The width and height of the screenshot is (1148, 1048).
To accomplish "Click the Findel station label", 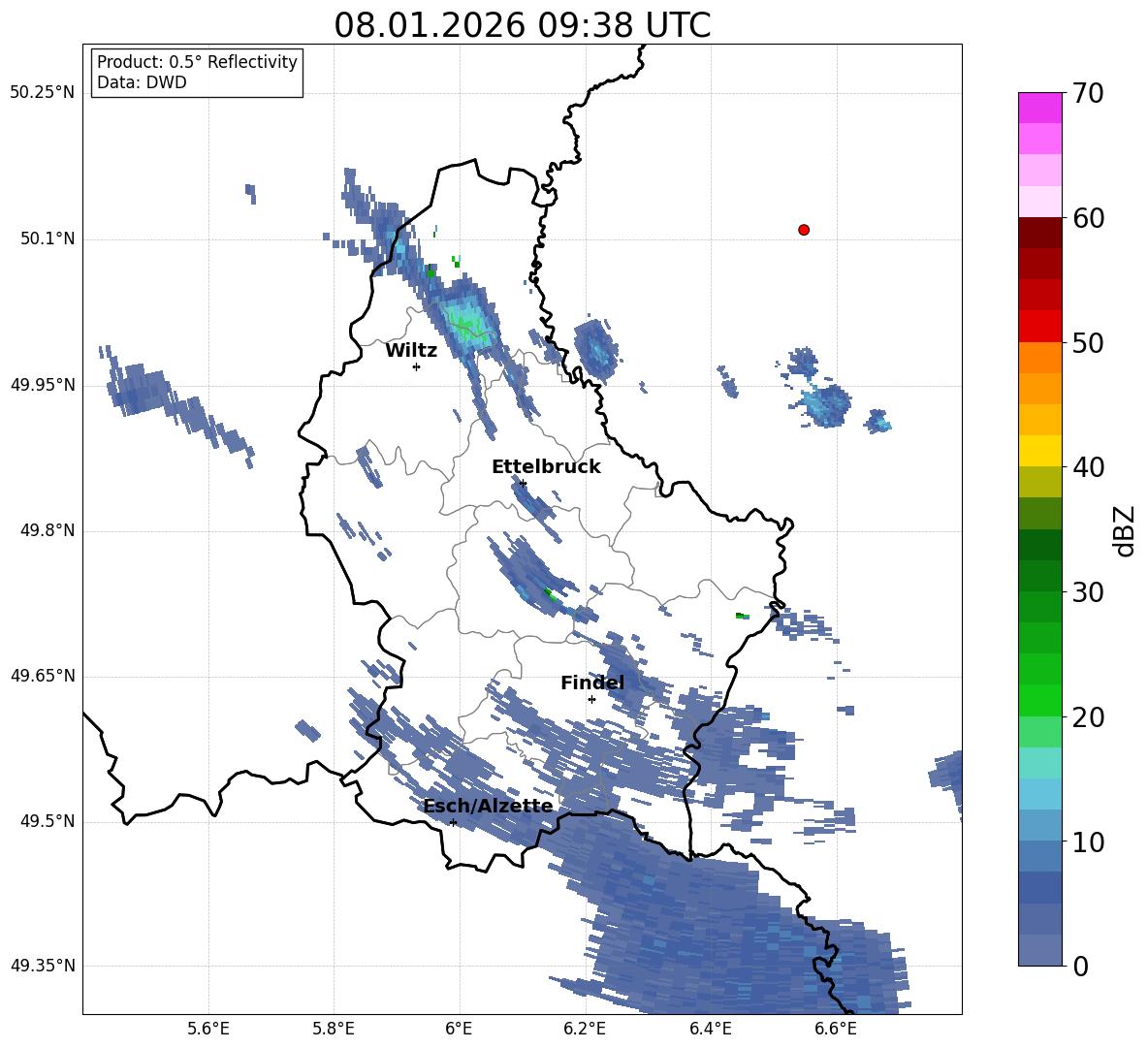I will tap(592, 683).
